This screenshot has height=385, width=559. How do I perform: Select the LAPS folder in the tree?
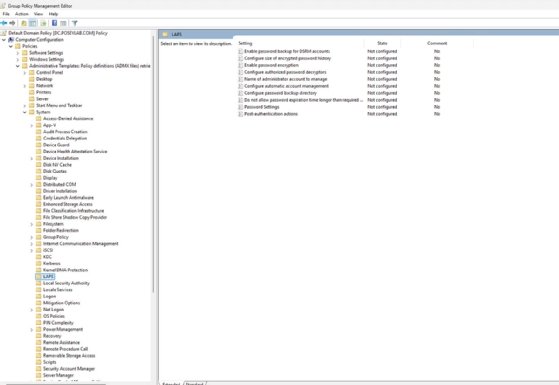(48, 277)
